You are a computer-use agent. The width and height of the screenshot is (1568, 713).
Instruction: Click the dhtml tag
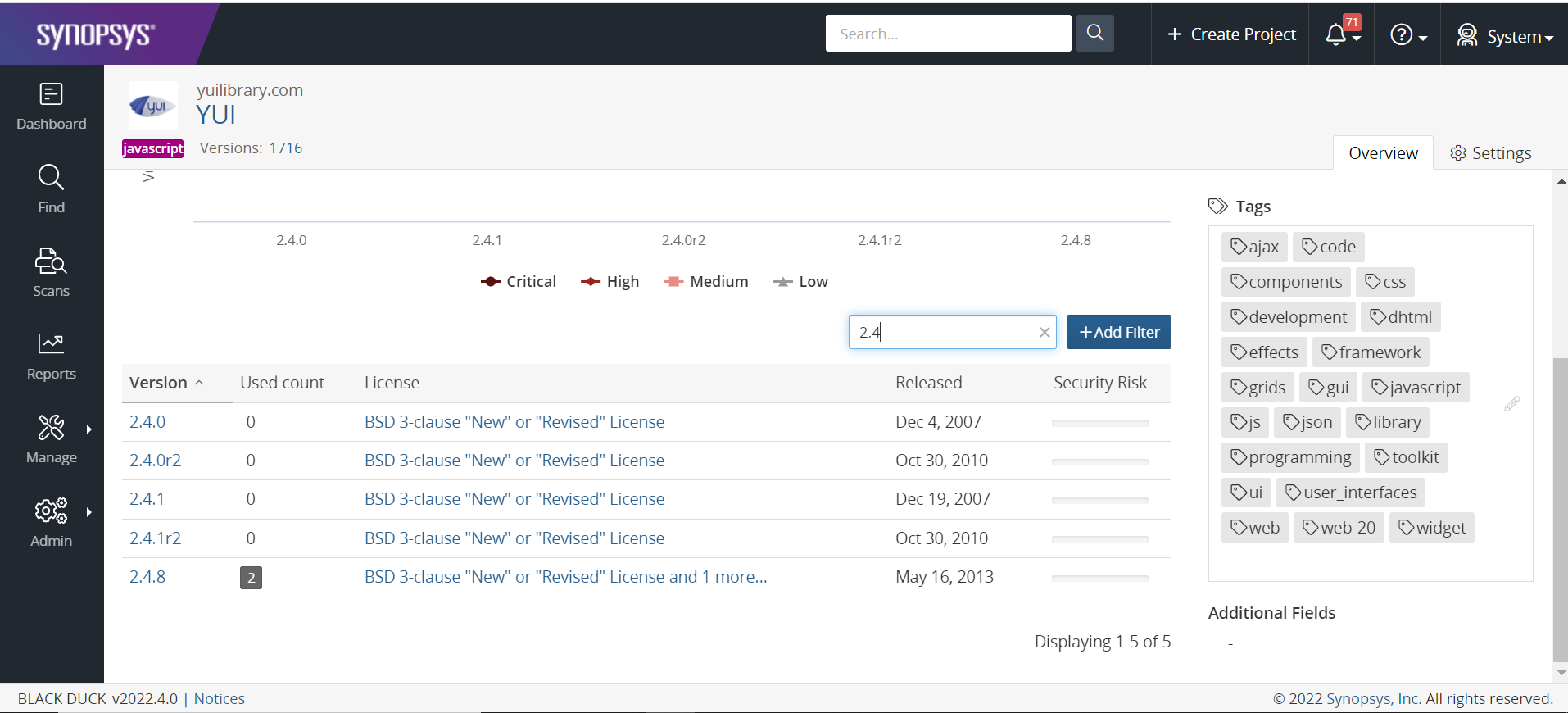click(x=1401, y=317)
